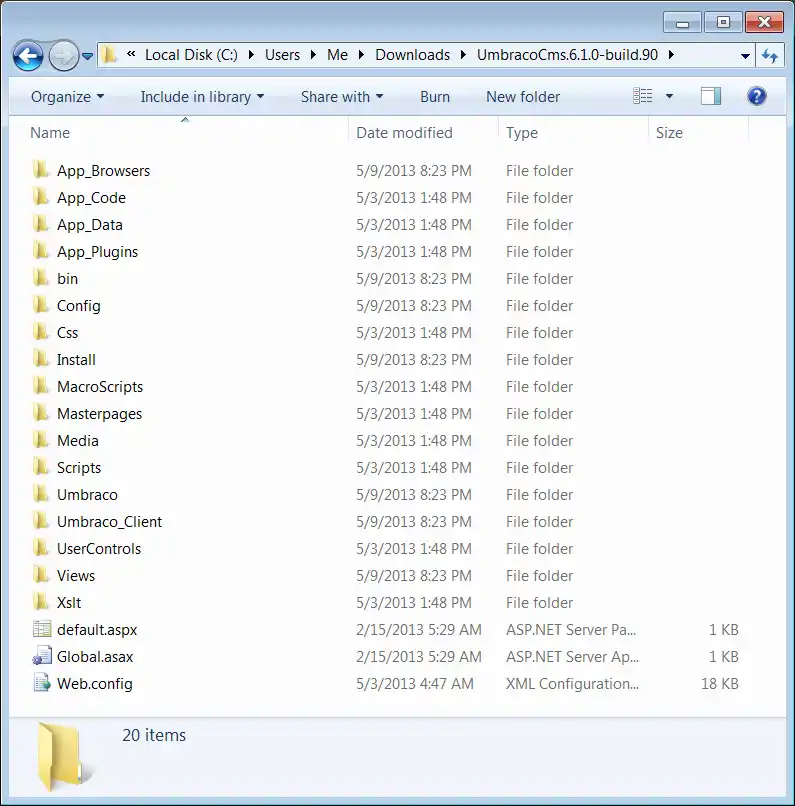Click the large folder icon in details pane
This screenshot has width=795, height=806.
63,756
